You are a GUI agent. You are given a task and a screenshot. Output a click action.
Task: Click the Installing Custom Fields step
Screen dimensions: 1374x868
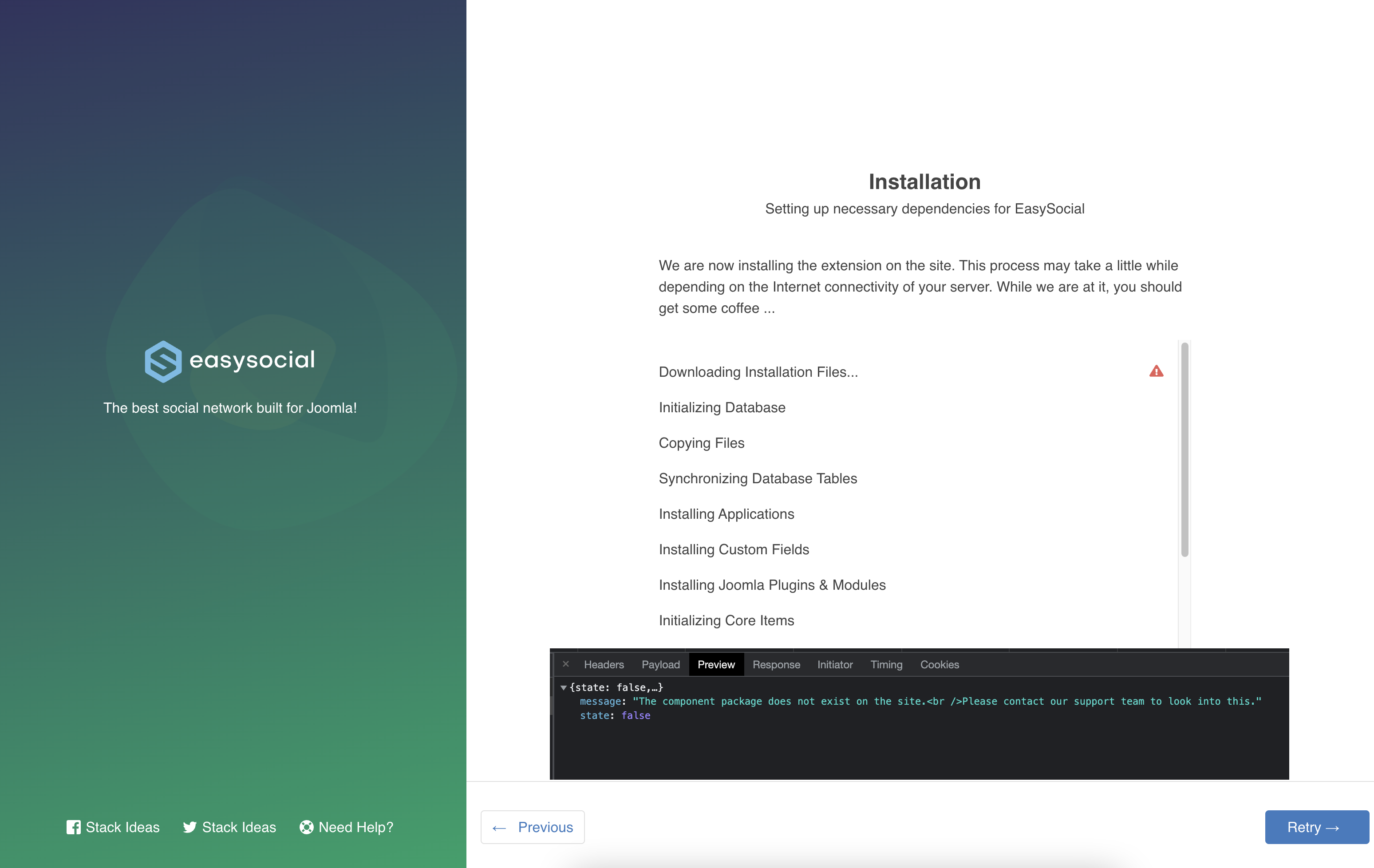click(734, 549)
